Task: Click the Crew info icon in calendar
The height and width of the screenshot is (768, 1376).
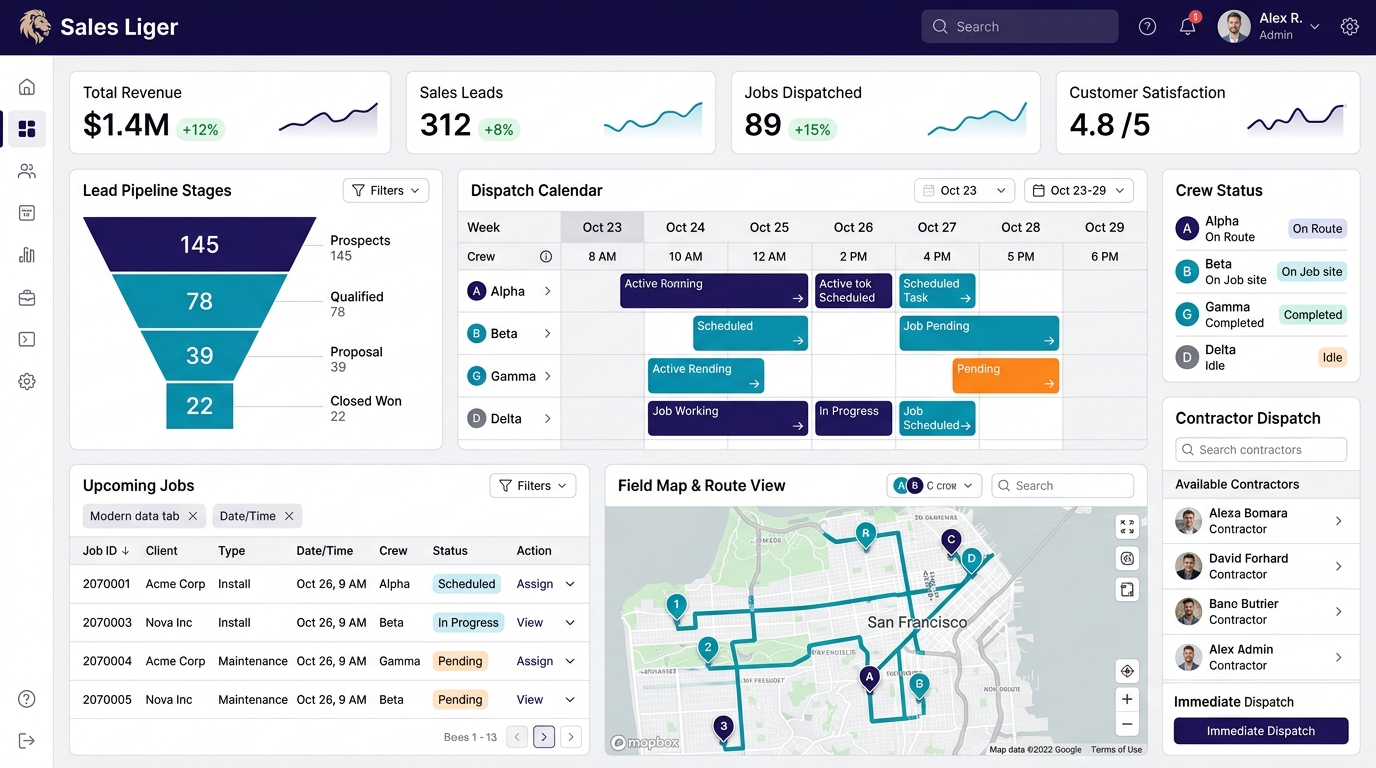Action: (546, 256)
